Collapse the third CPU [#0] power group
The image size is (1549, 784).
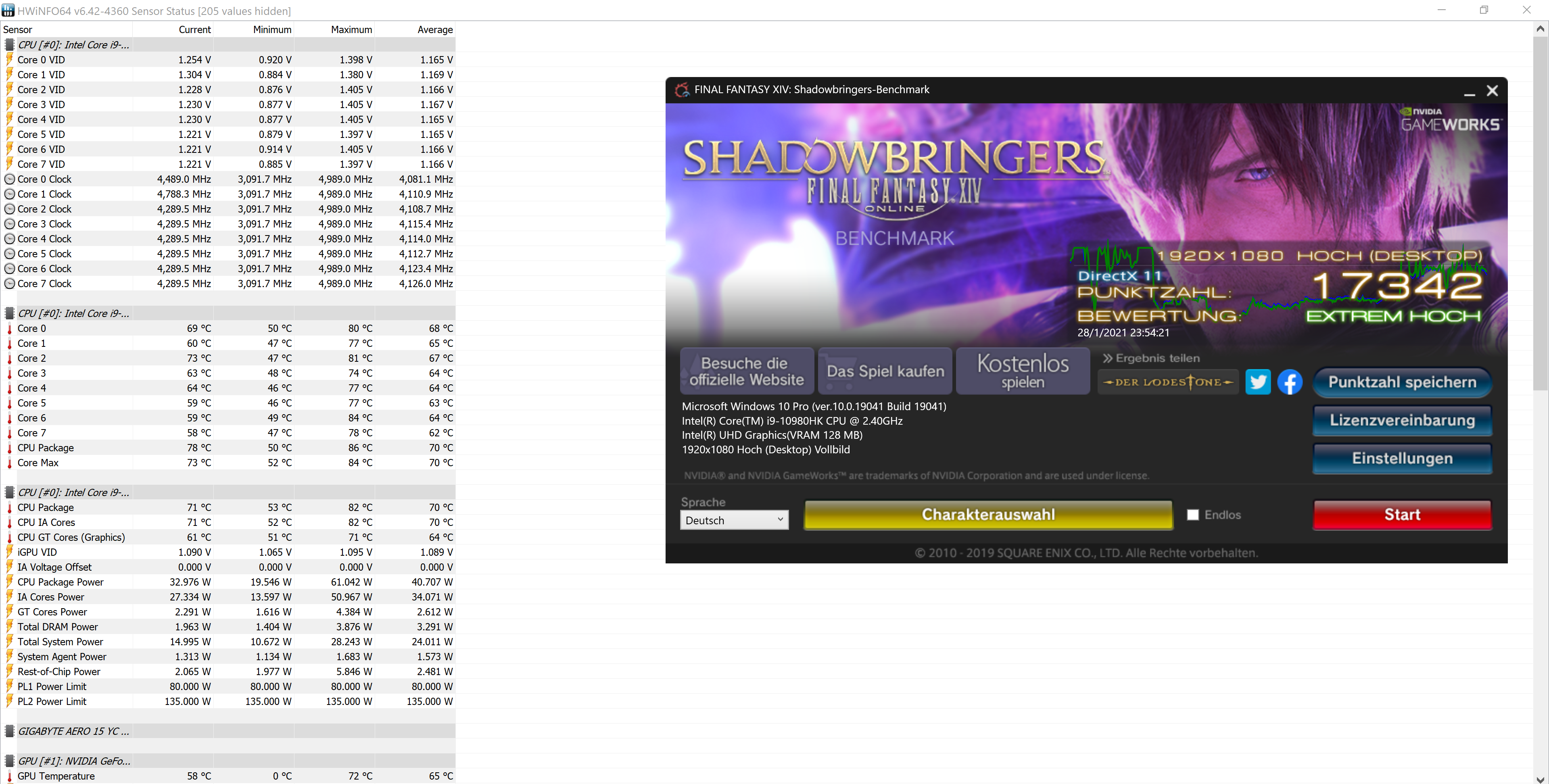(10, 492)
